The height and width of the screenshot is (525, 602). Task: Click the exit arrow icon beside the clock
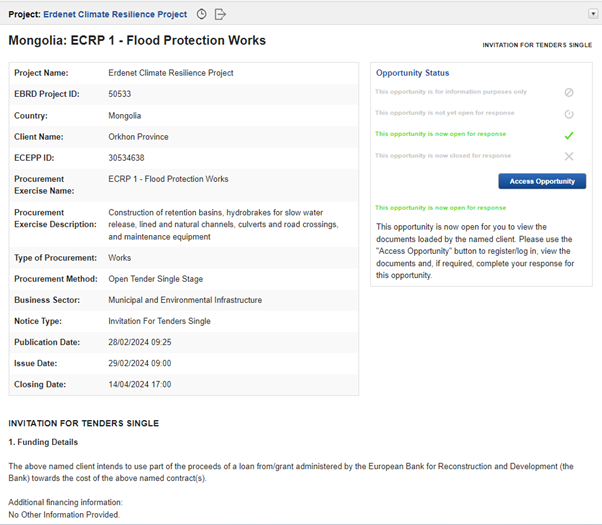click(221, 14)
